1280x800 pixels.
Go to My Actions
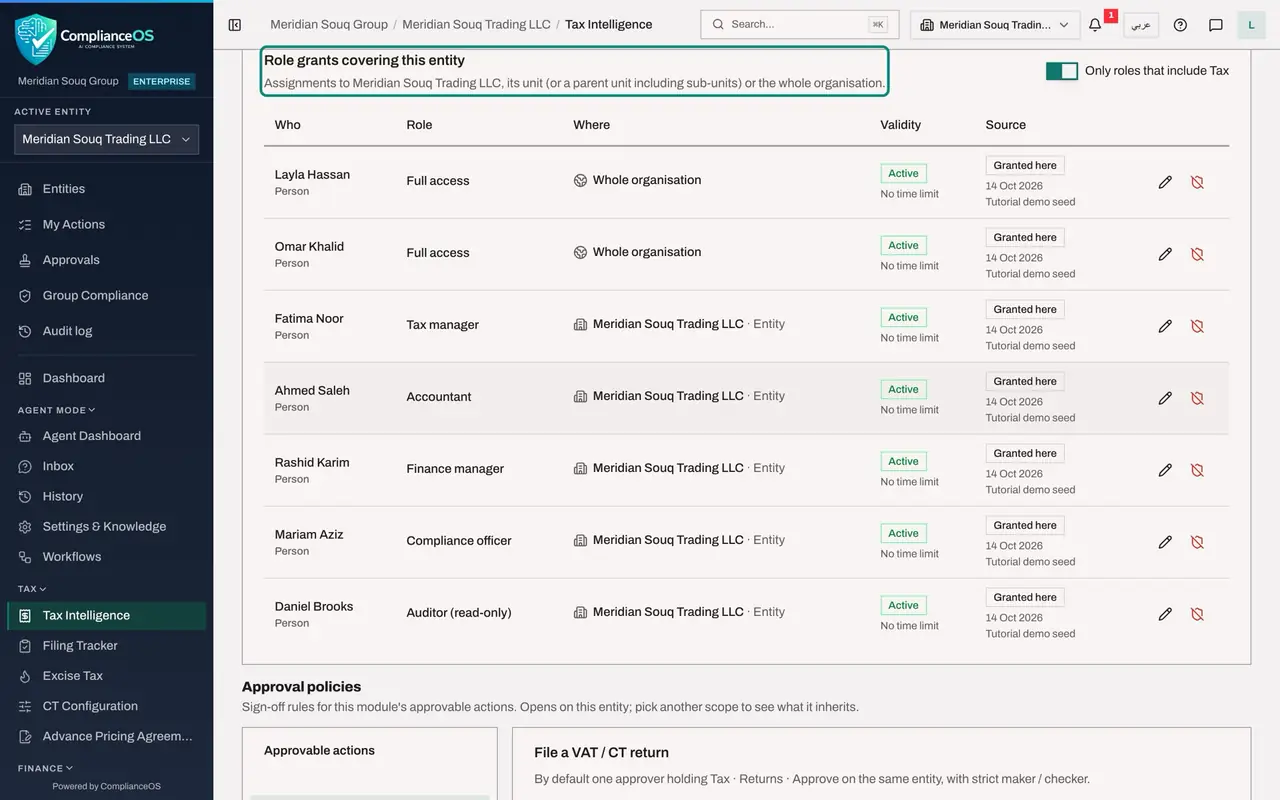click(106, 224)
